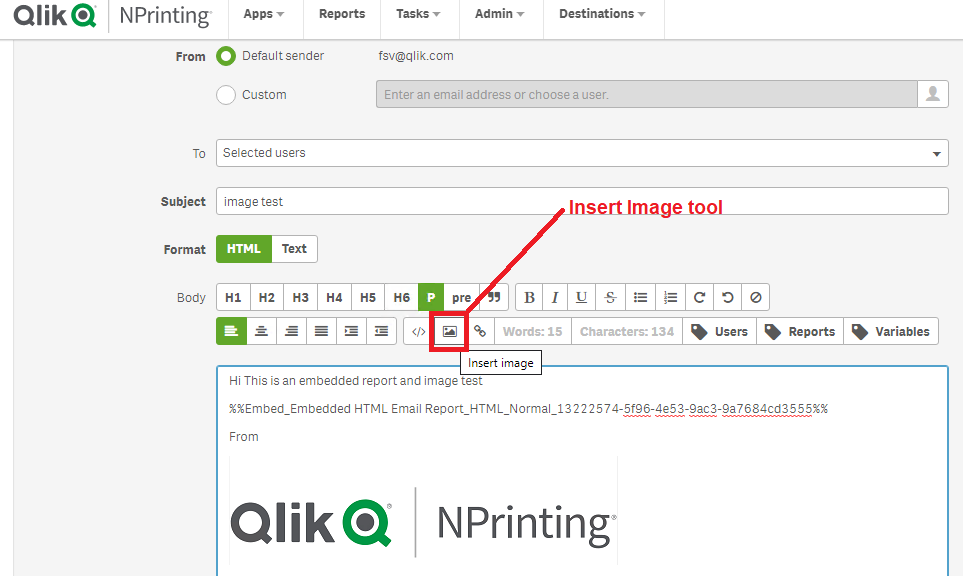963x576 pixels.
Task: Click the Words: 15 counter
Action: 532,331
